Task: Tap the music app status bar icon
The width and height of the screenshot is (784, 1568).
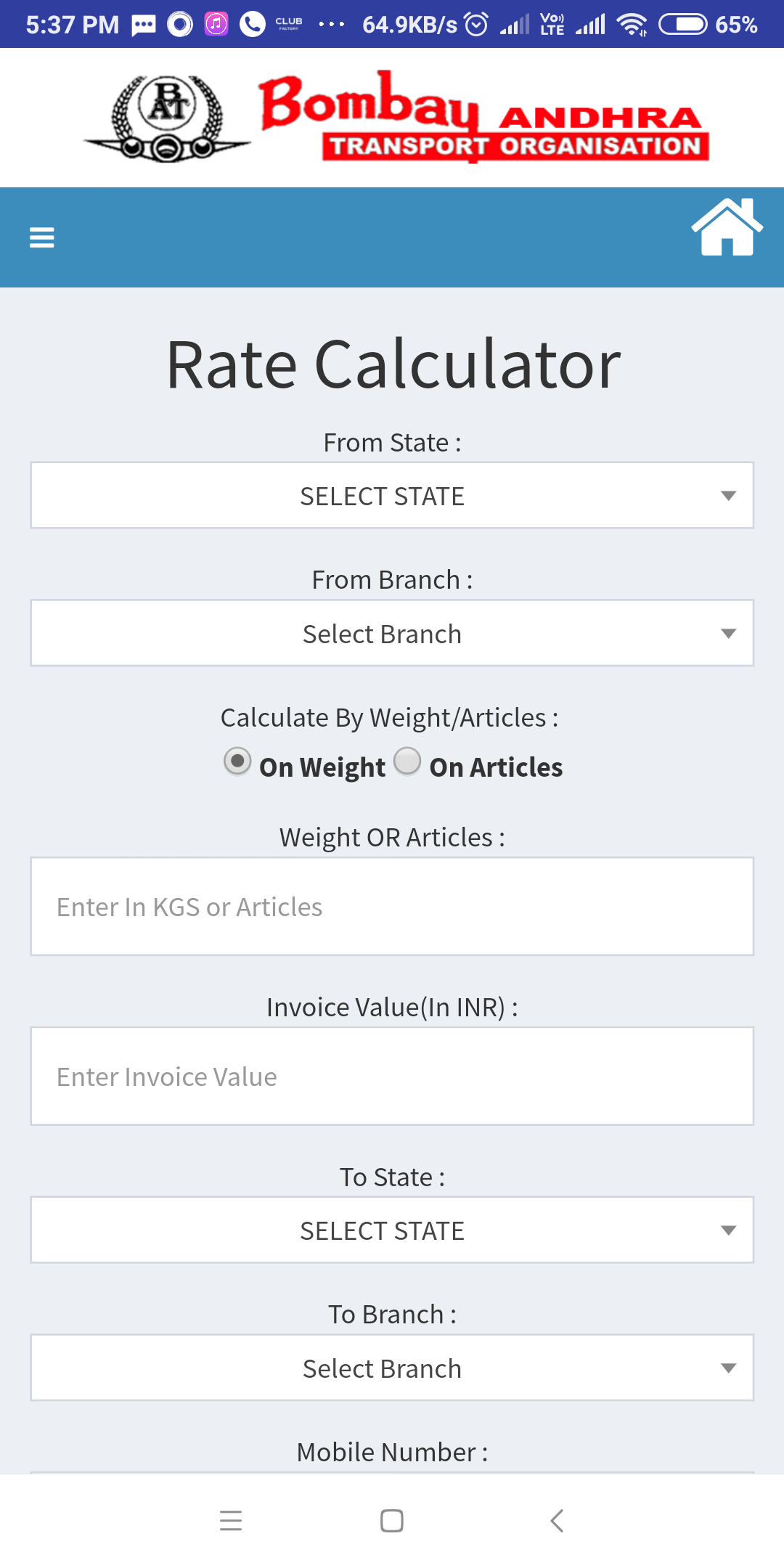Action: tap(216, 25)
